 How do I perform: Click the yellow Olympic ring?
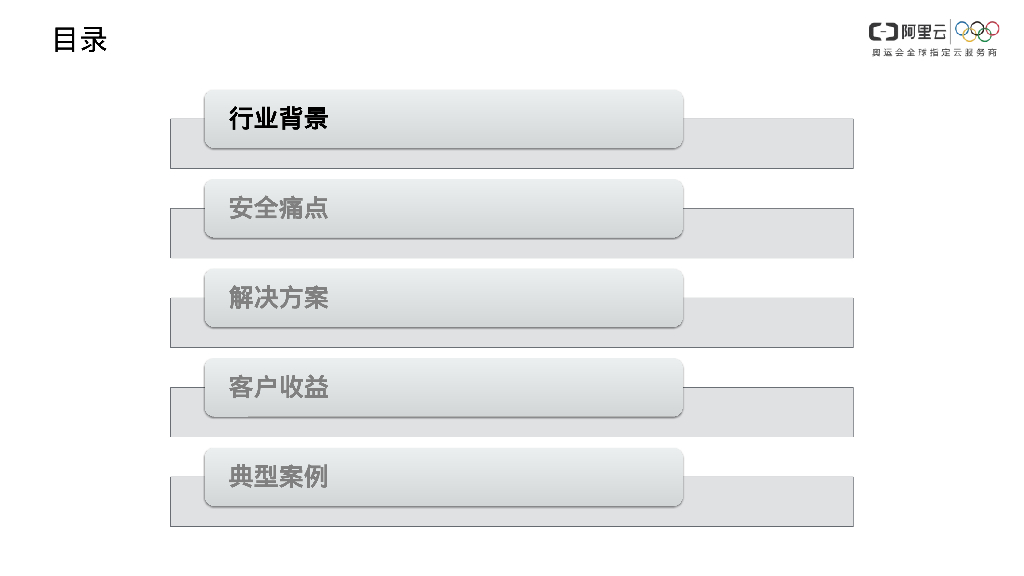[970, 35]
